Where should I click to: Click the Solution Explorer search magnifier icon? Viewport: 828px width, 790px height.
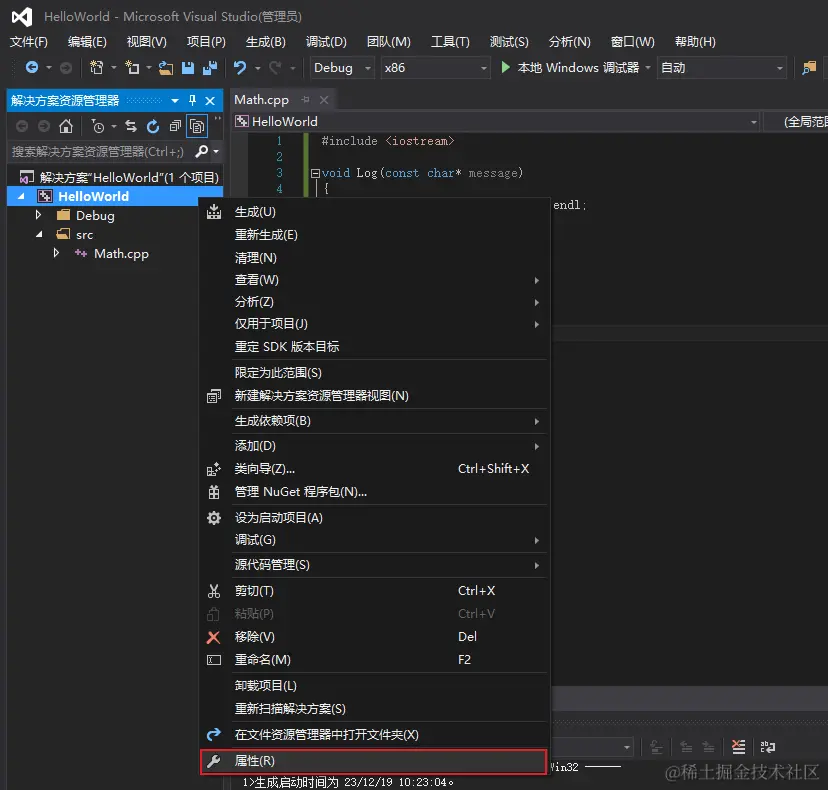click(x=201, y=152)
